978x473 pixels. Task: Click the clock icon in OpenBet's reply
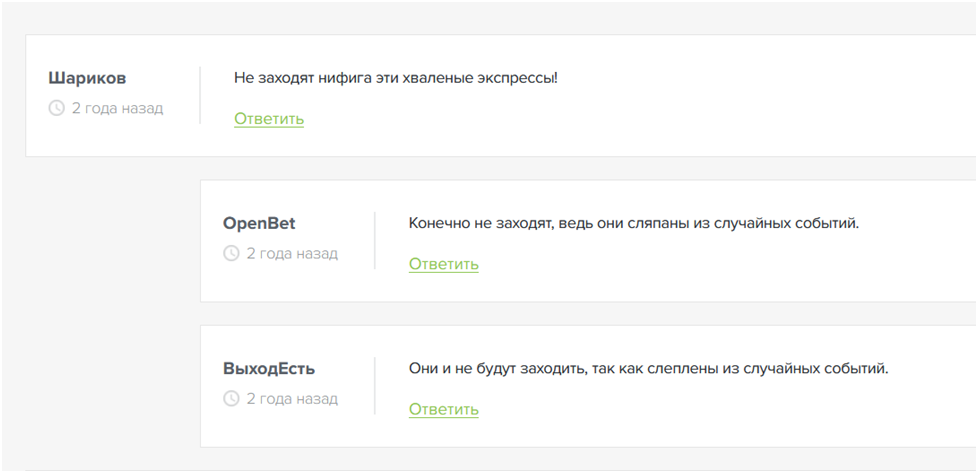231,253
